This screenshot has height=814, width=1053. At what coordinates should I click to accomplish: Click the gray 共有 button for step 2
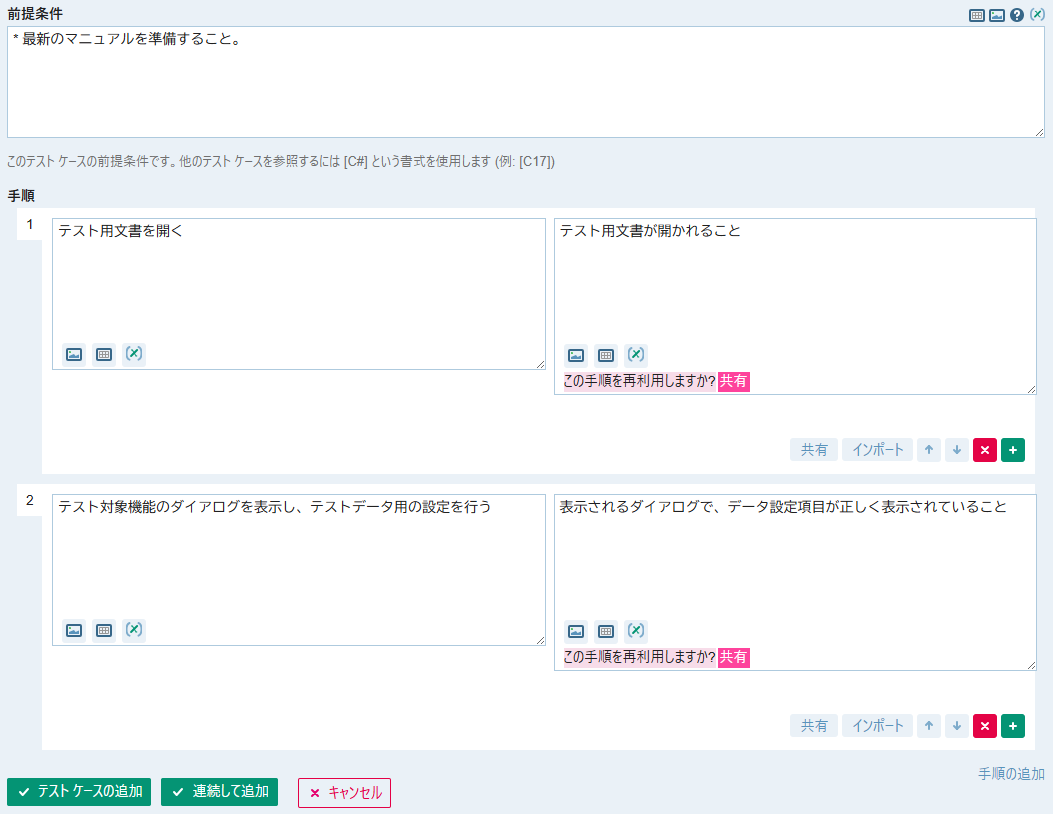coord(814,726)
